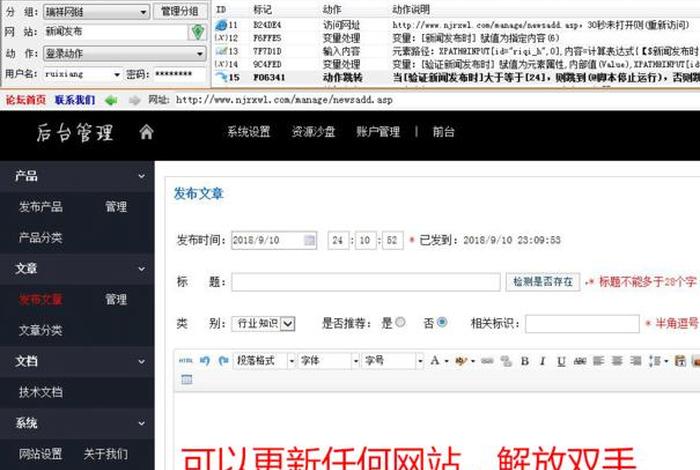The image size is (700, 470).
Task: Click the minute field showing 10
Action: (x=365, y=240)
